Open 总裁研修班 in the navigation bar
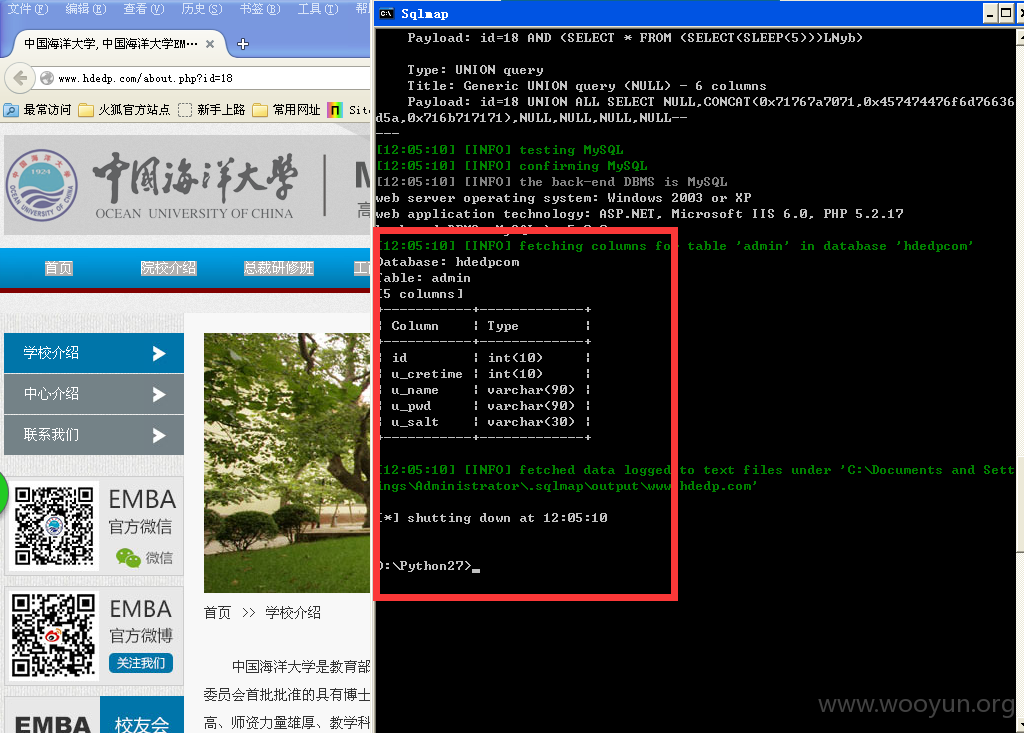Screen dimensions: 1024x733 278,268
